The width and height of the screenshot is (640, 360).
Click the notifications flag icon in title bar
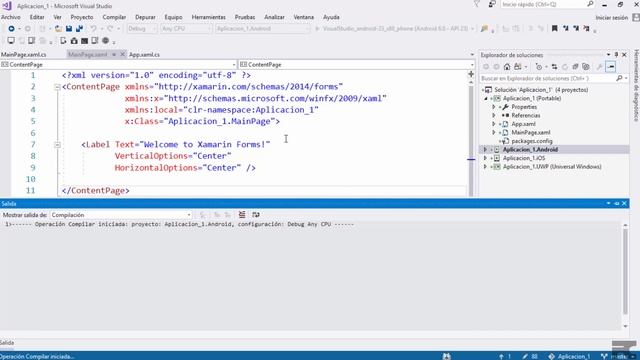pos(476,4)
